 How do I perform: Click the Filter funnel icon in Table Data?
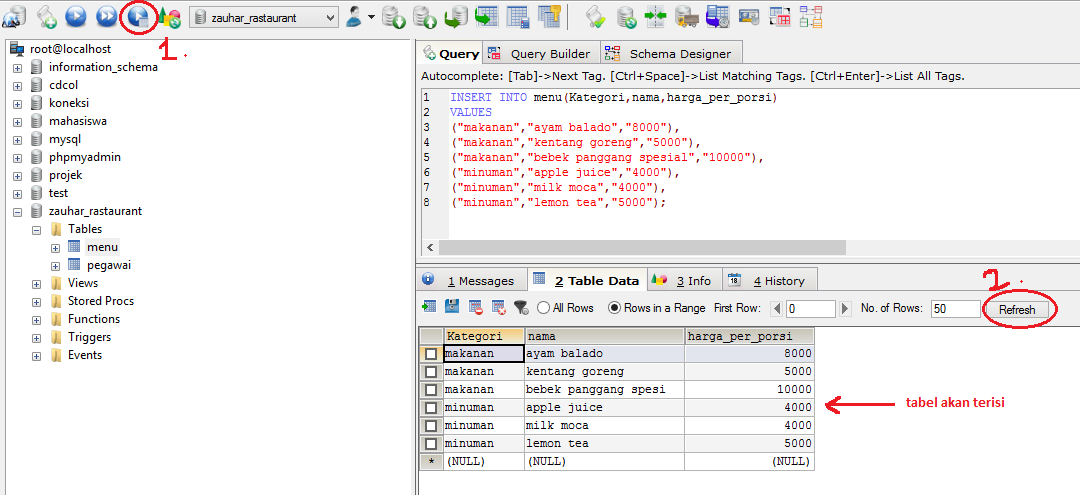521,307
